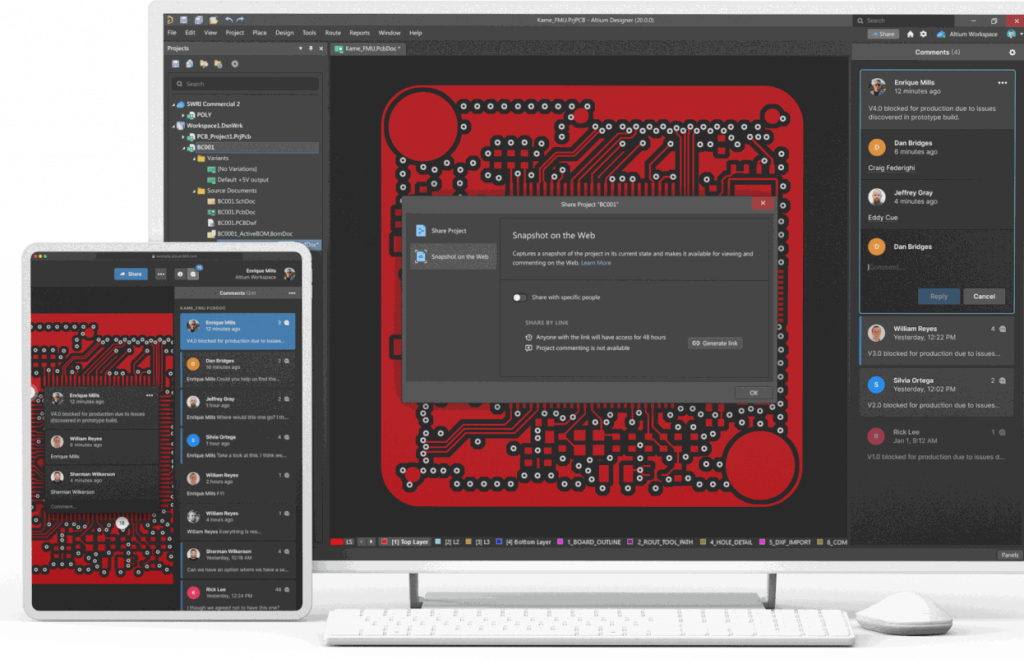Collapse the Variants folder

pyautogui.click(x=194, y=159)
